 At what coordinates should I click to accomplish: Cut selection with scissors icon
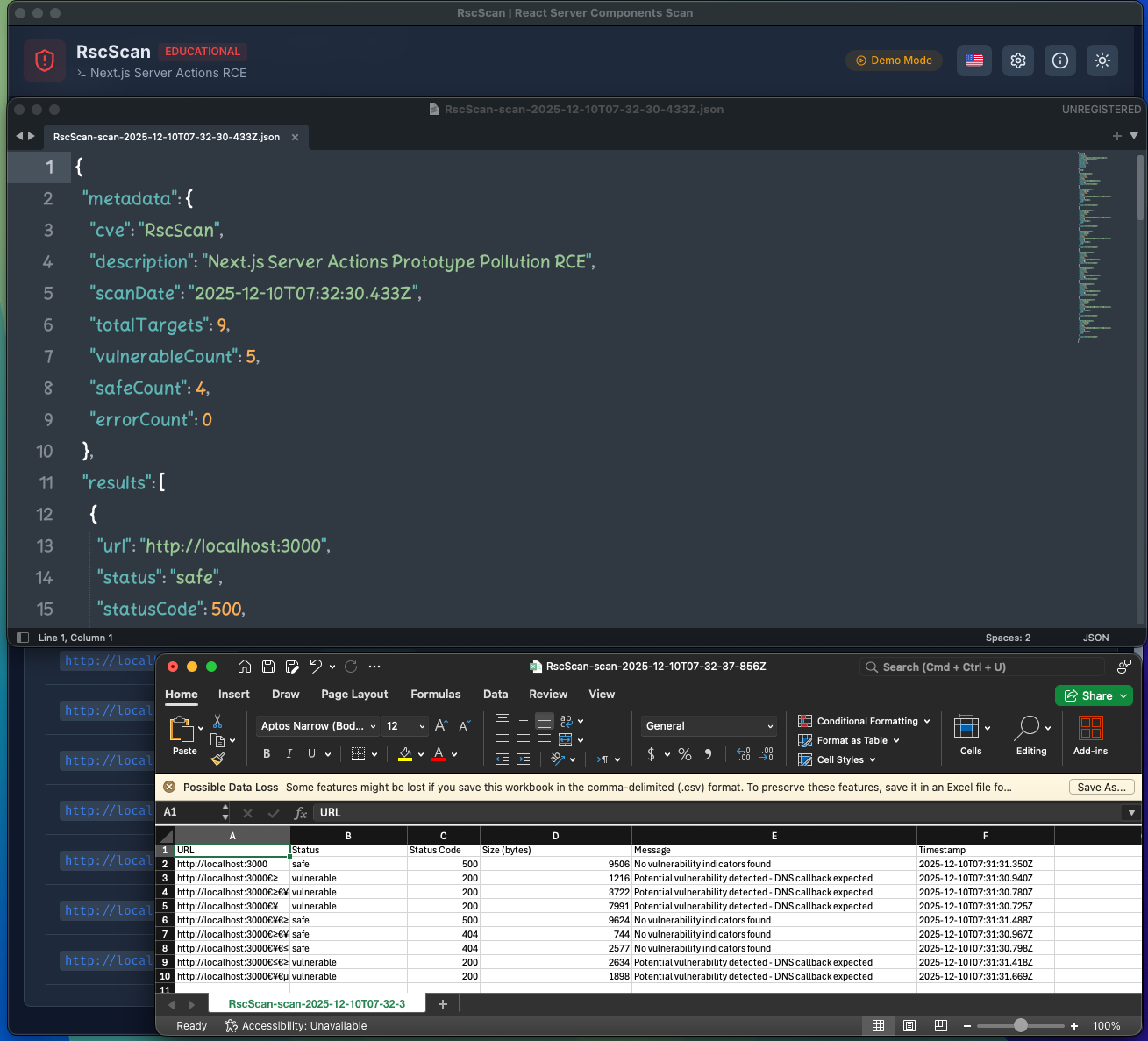pos(217,721)
